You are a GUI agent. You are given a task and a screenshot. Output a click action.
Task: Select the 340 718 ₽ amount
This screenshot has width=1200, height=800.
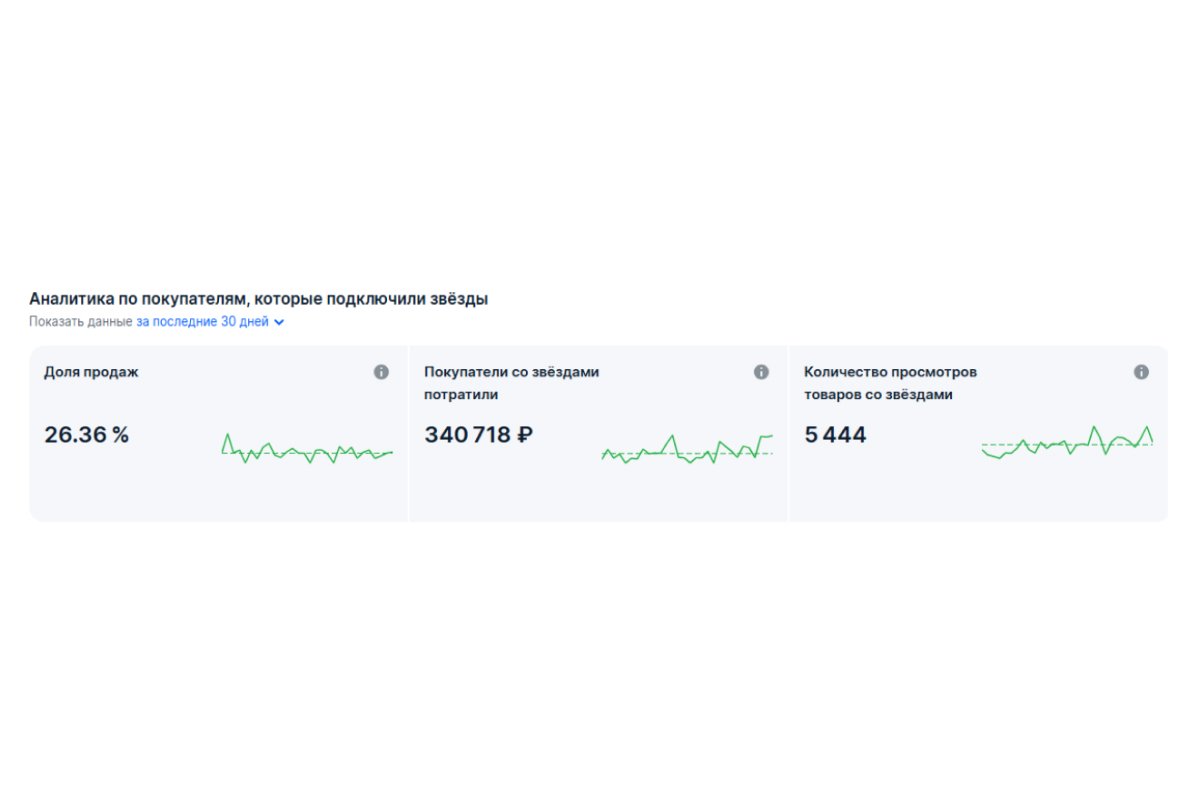click(479, 435)
